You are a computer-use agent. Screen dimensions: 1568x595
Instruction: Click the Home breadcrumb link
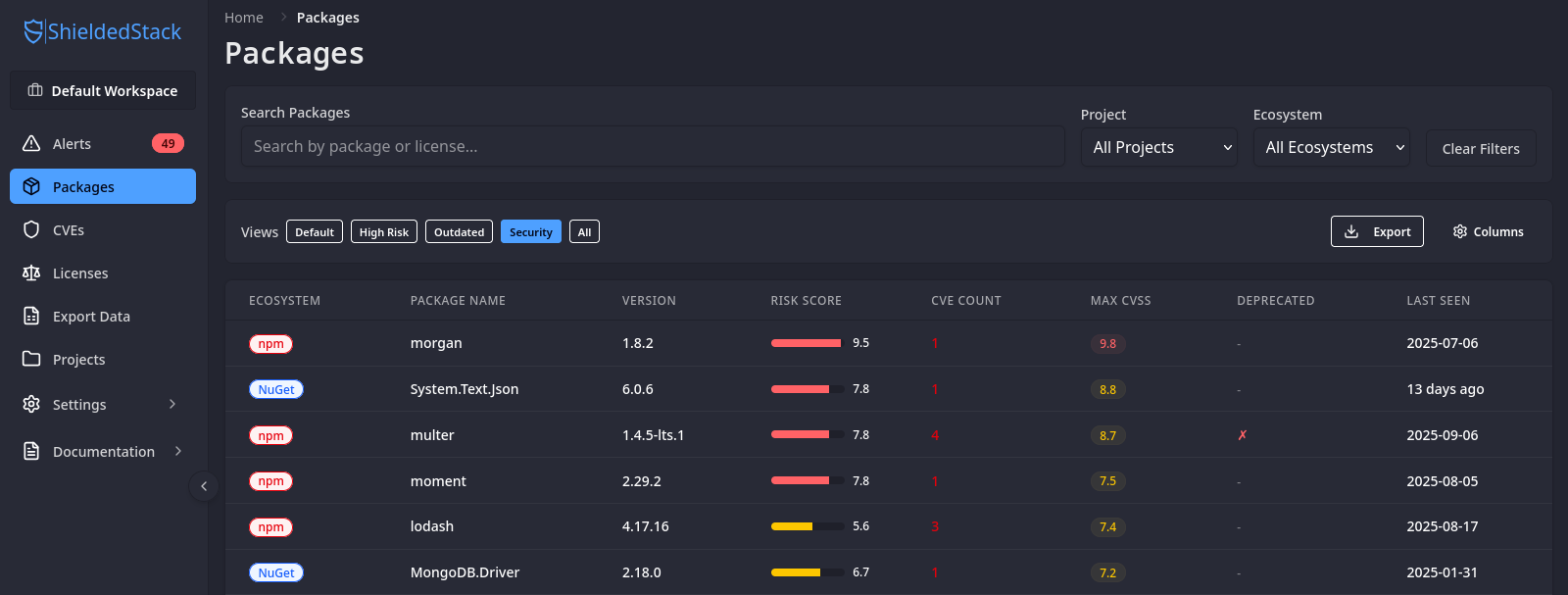click(x=244, y=18)
